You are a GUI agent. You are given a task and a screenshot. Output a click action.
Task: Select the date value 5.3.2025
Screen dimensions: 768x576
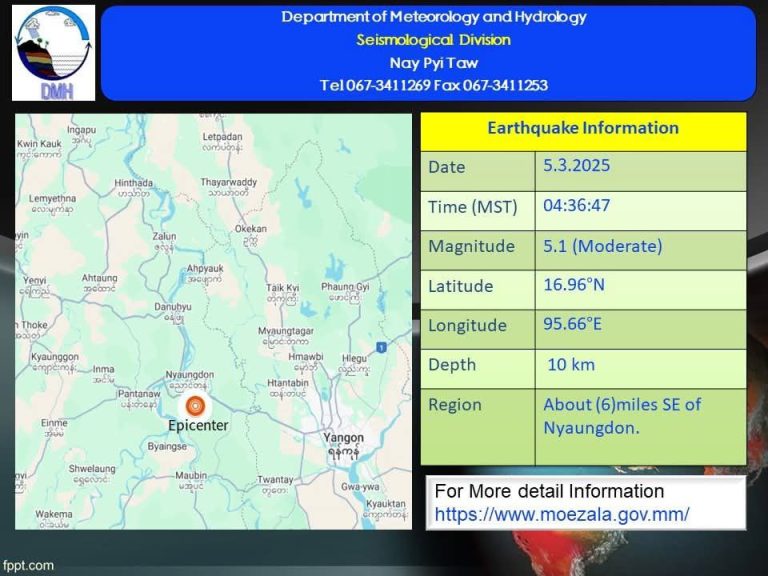pos(576,166)
